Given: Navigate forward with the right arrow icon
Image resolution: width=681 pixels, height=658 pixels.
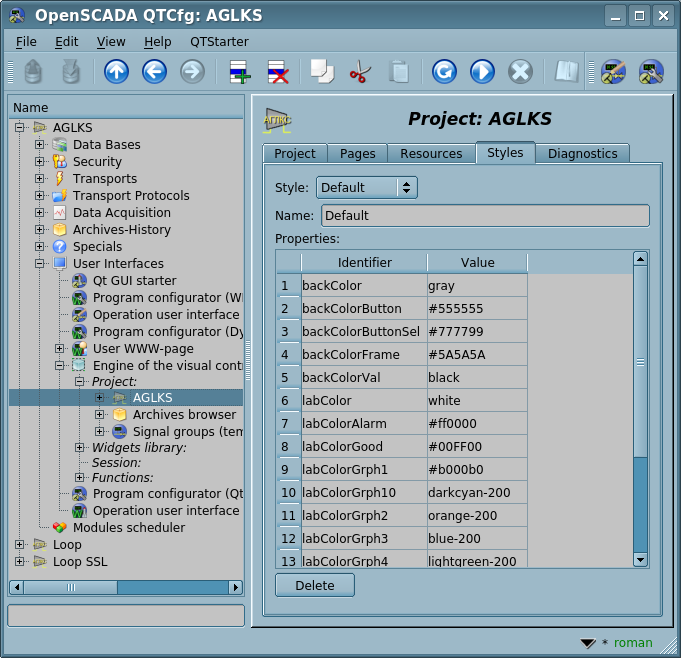Looking at the screenshot, I should click(x=192, y=72).
